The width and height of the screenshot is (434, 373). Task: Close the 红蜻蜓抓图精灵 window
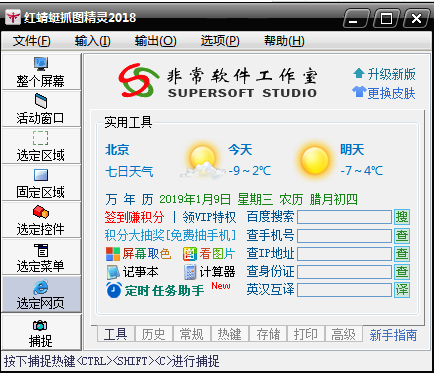click(416, 18)
